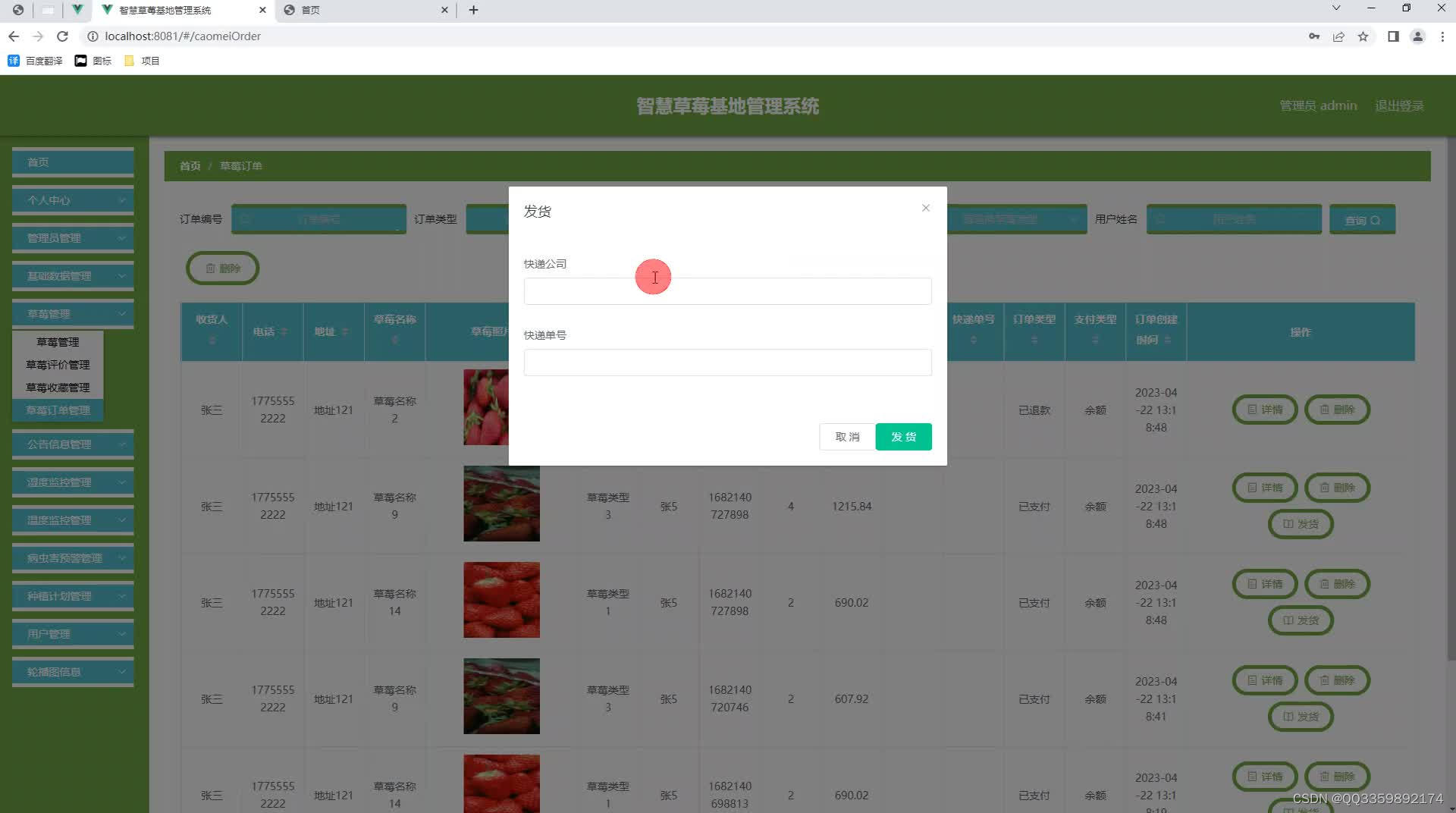1456x813 pixels.
Task: Open the password key icon
Action: 1314,36
